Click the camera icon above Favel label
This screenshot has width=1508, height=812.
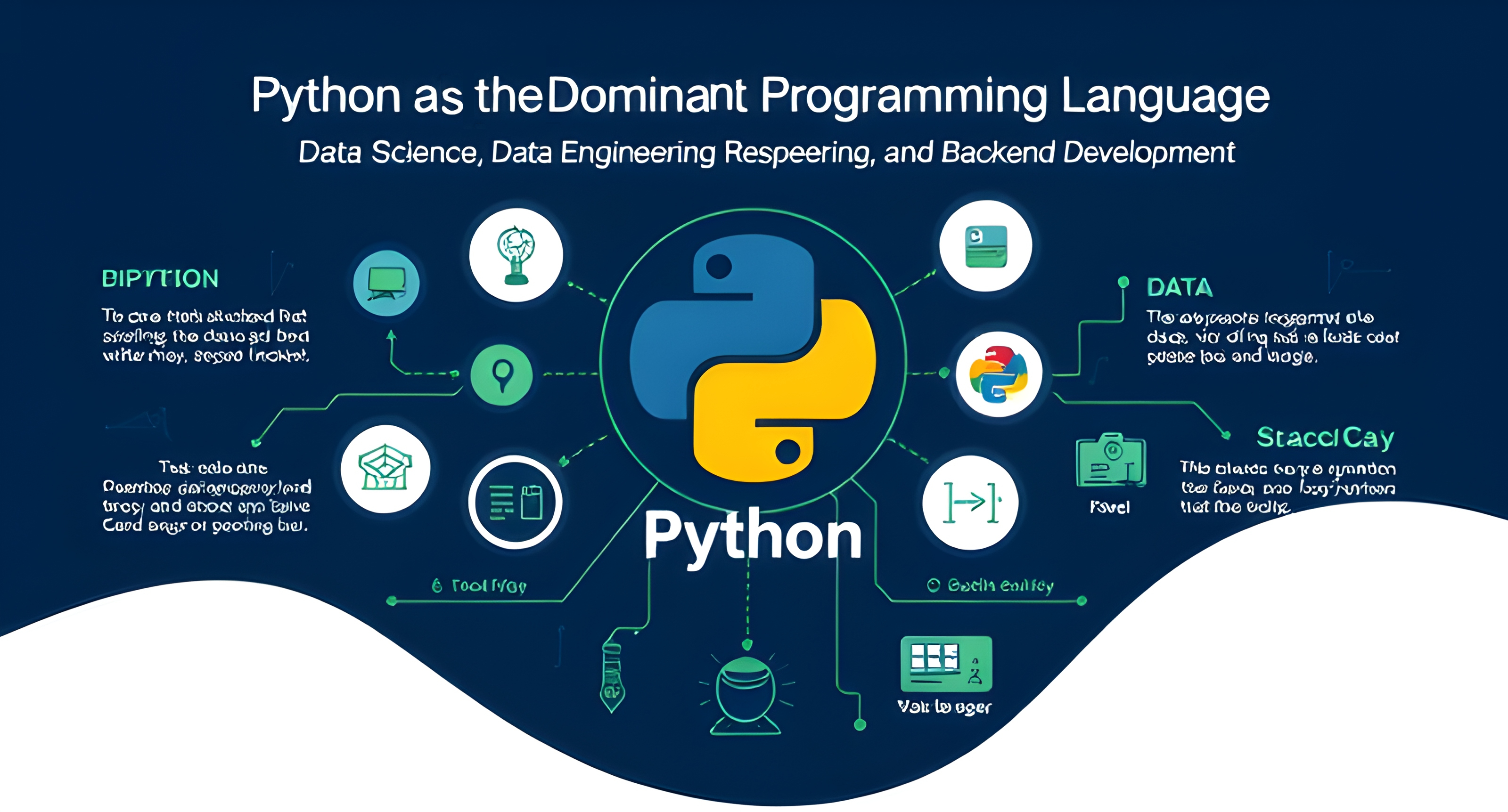point(1111,460)
